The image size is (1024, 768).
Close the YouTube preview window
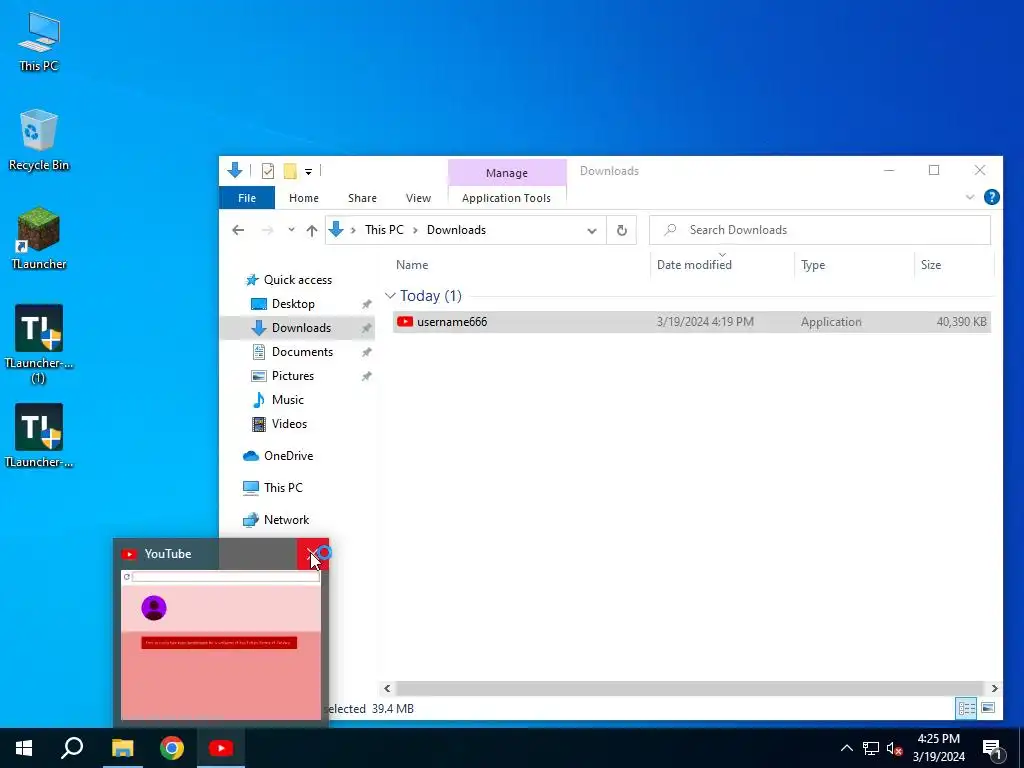point(313,554)
